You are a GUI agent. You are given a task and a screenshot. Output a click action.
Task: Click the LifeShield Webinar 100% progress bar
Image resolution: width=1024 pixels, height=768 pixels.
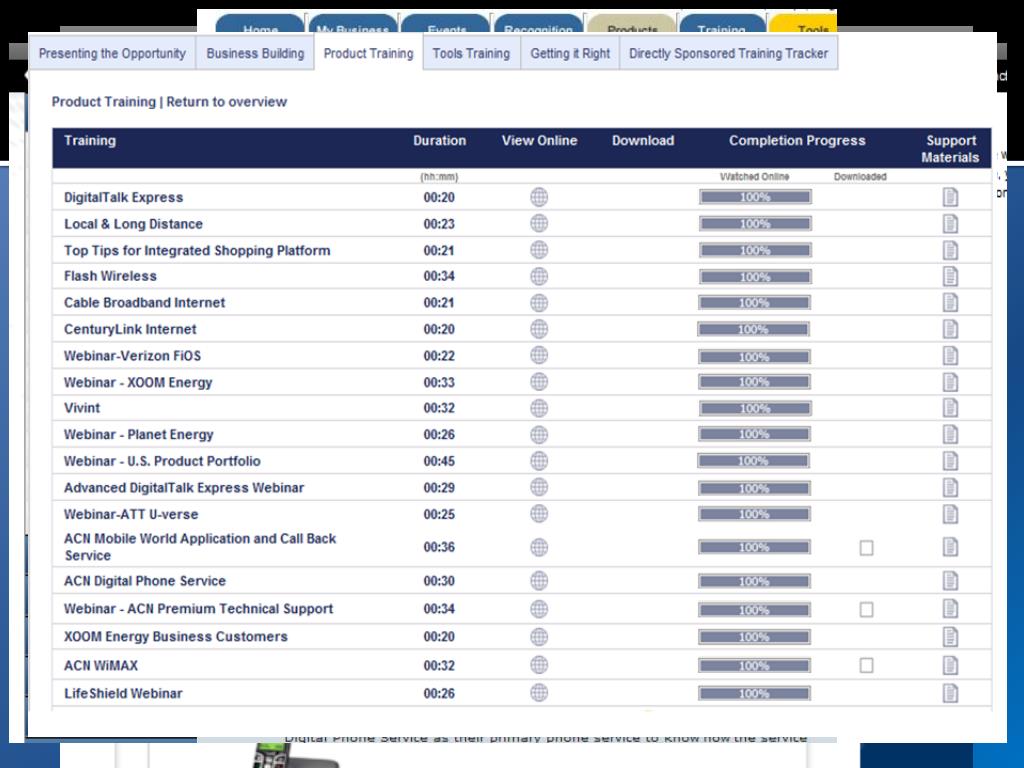(754, 694)
